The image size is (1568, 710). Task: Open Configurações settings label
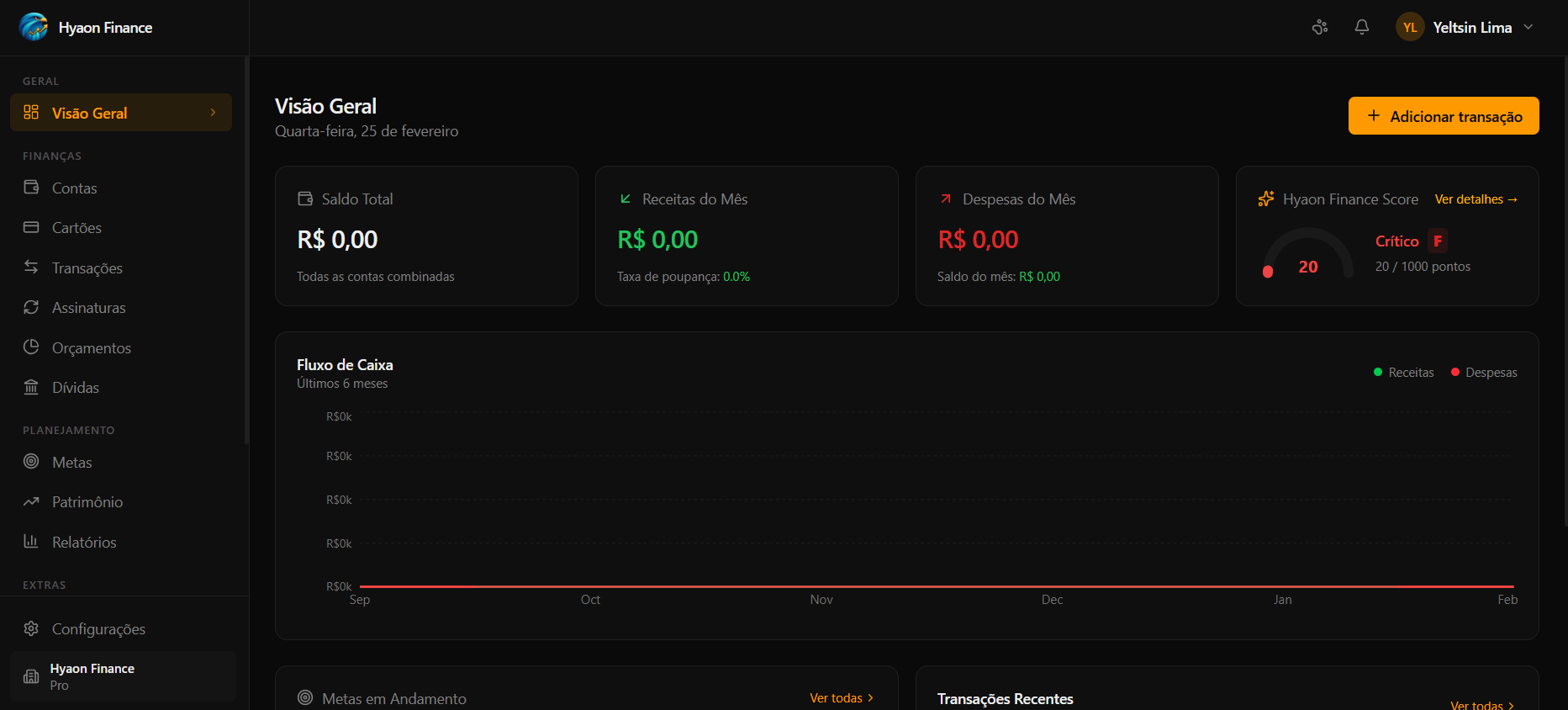pyautogui.click(x=98, y=629)
